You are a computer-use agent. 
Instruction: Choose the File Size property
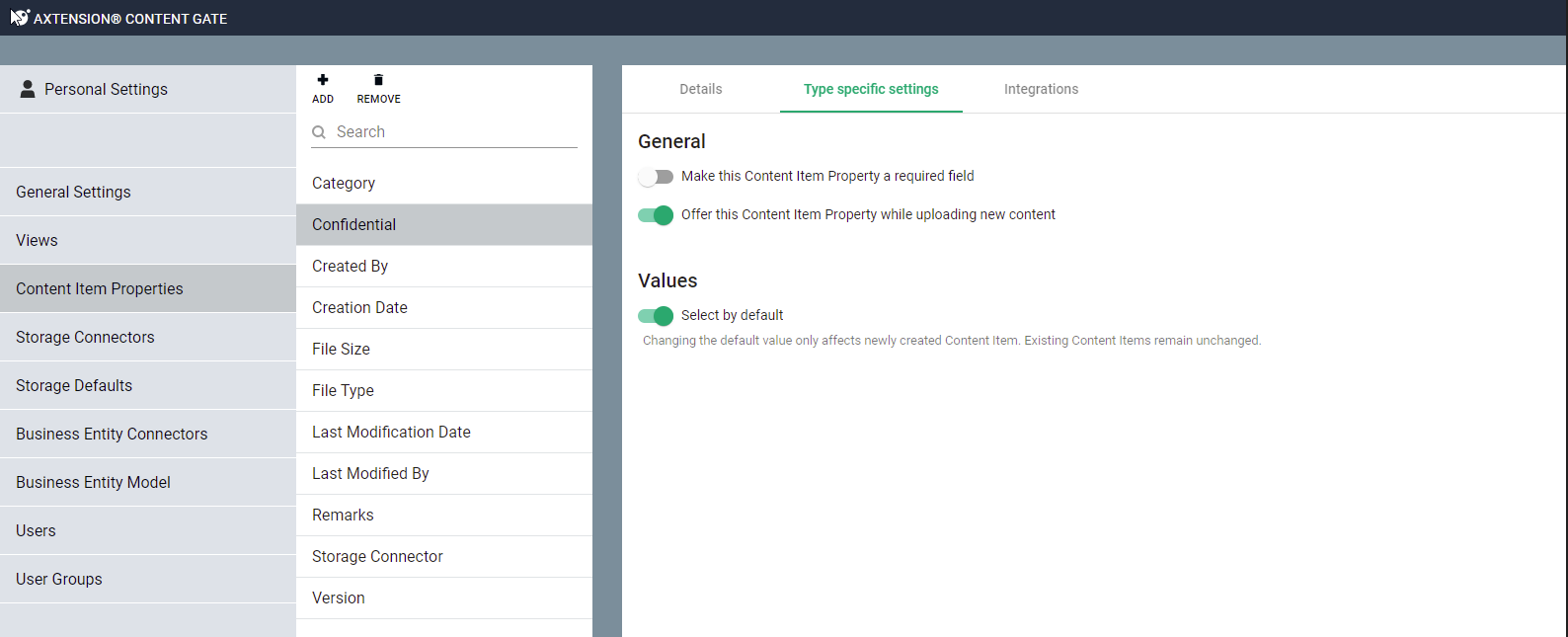pyautogui.click(x=341, y=350)
